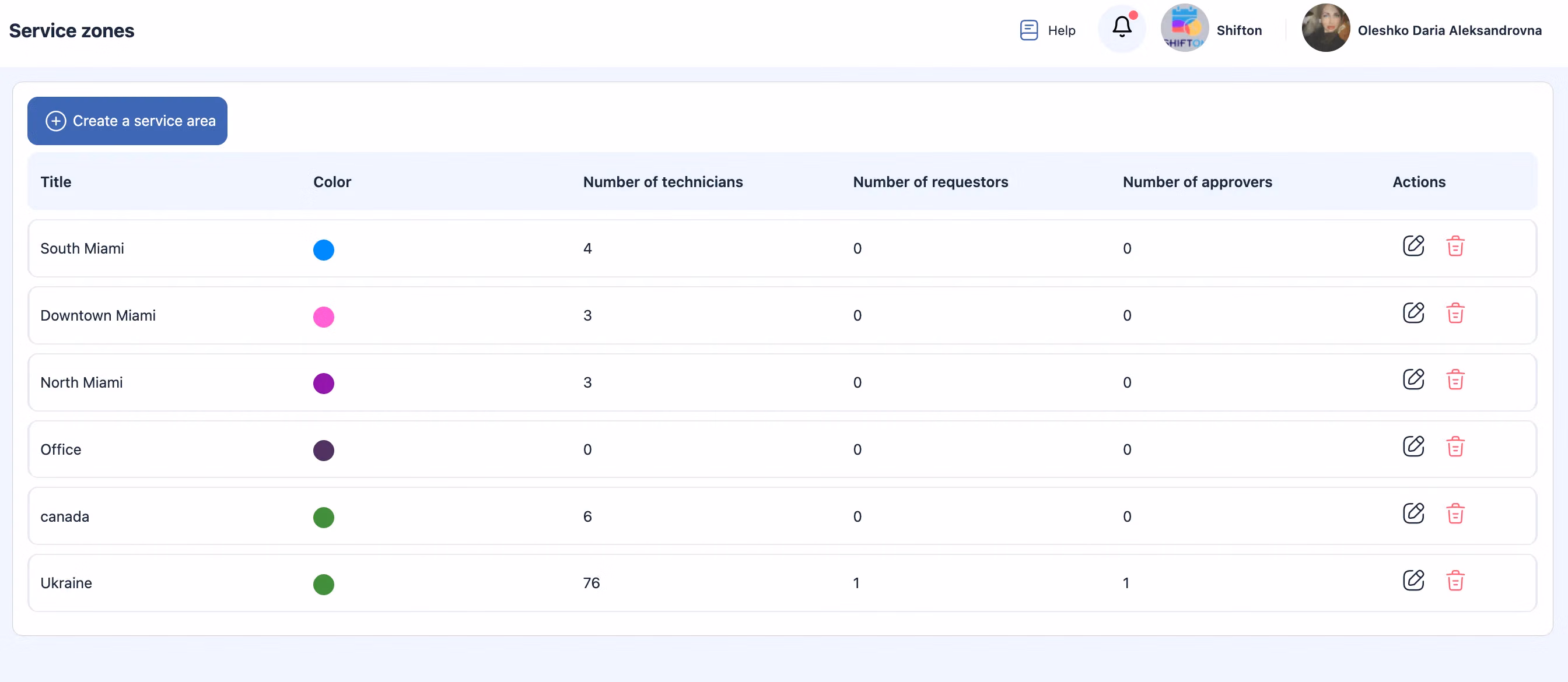The width and height of the screenshot is (1568, 682).
Task: Click the pink Downtown Miami color dot
Action: click(x=323, y=317)
